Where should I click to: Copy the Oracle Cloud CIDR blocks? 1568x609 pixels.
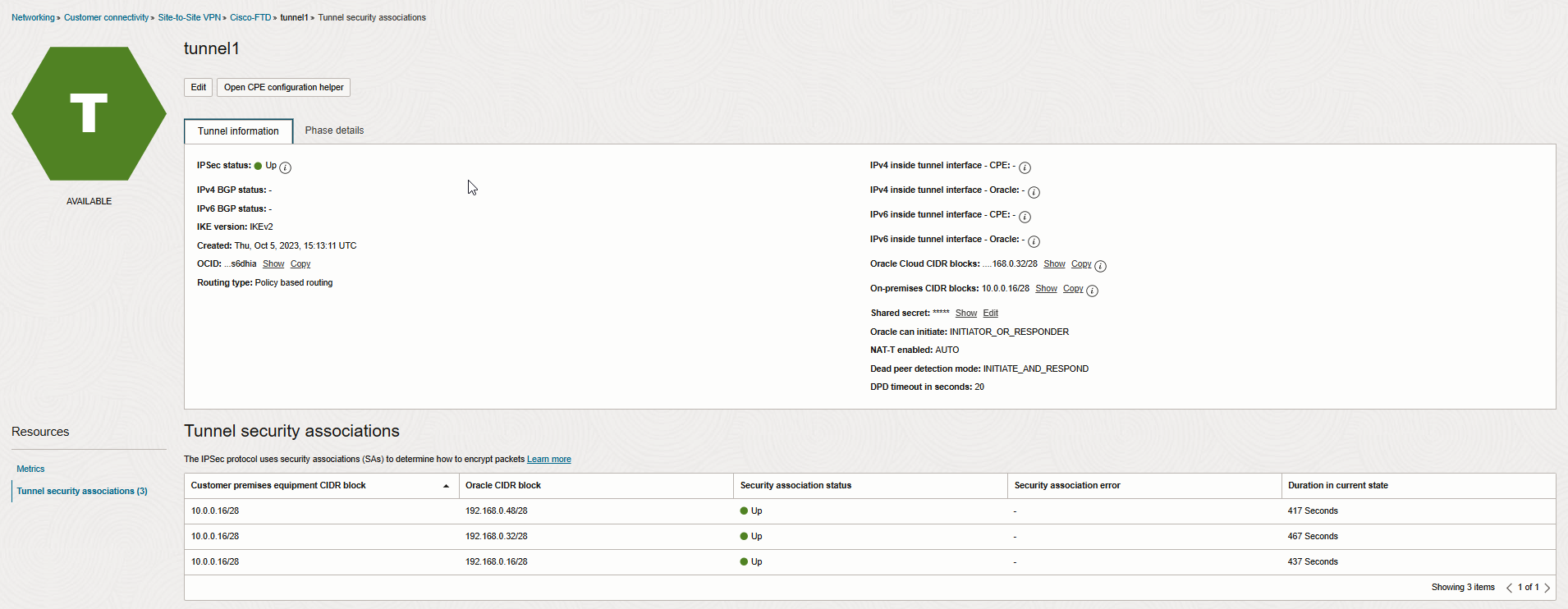pos(1080,264)
